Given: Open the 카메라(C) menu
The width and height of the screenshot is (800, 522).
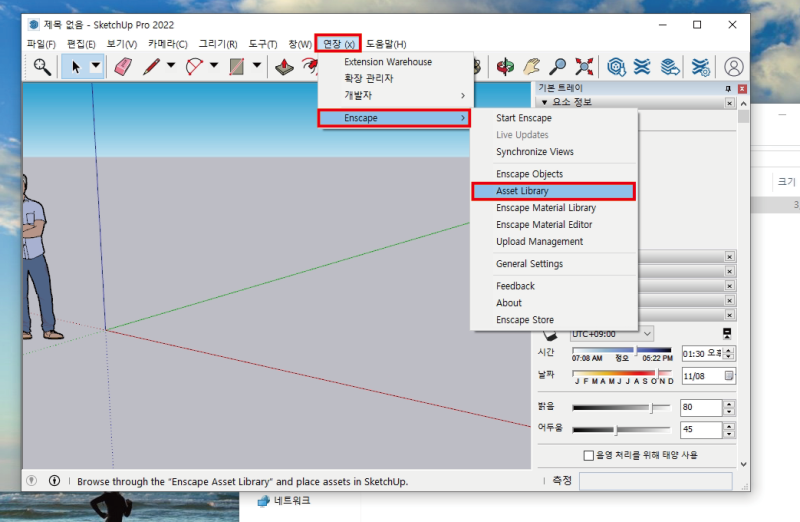Looking at the screenshot, I should pos(168,44).
